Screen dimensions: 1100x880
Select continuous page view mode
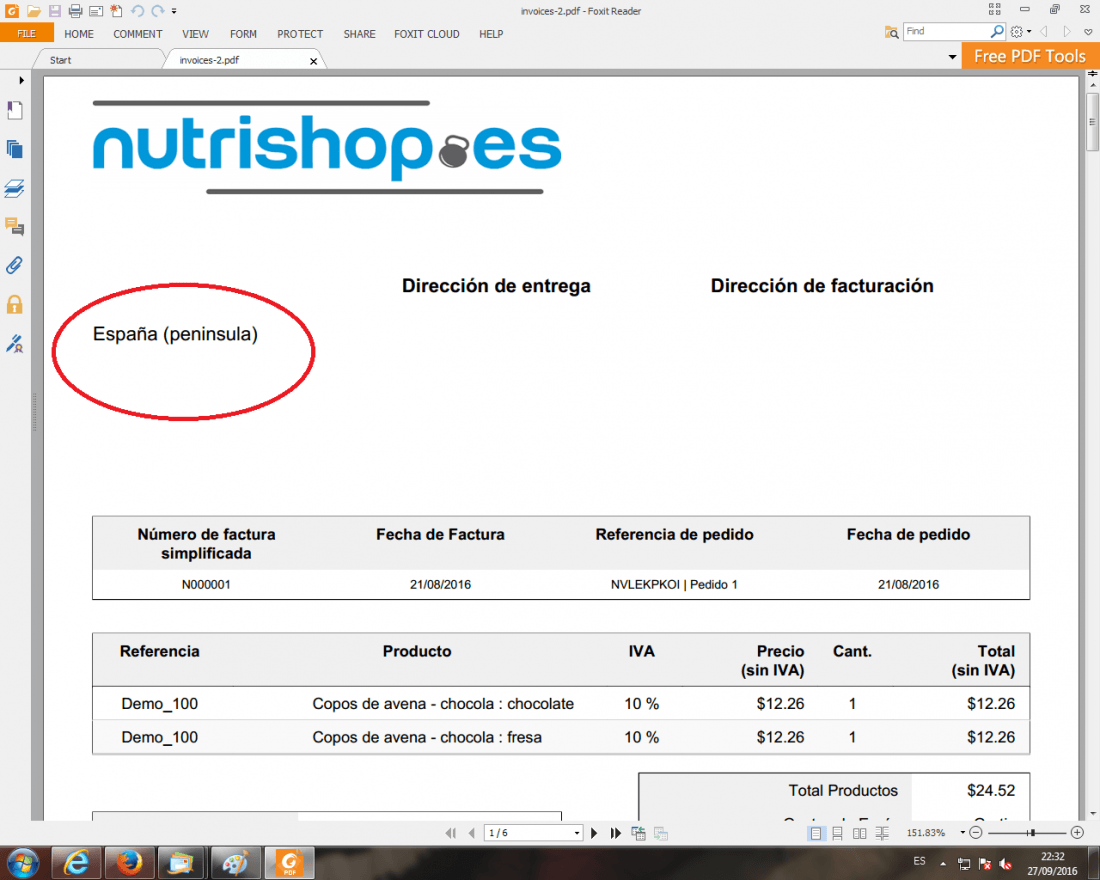click(x=837, y=833)
